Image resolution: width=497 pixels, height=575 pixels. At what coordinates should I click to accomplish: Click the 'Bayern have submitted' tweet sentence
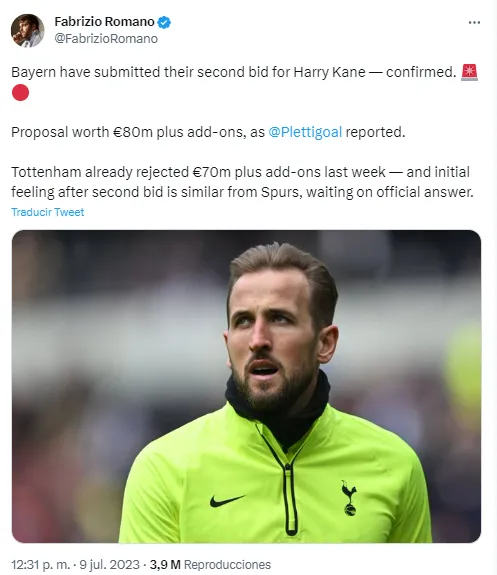click(x=233, y=72)
